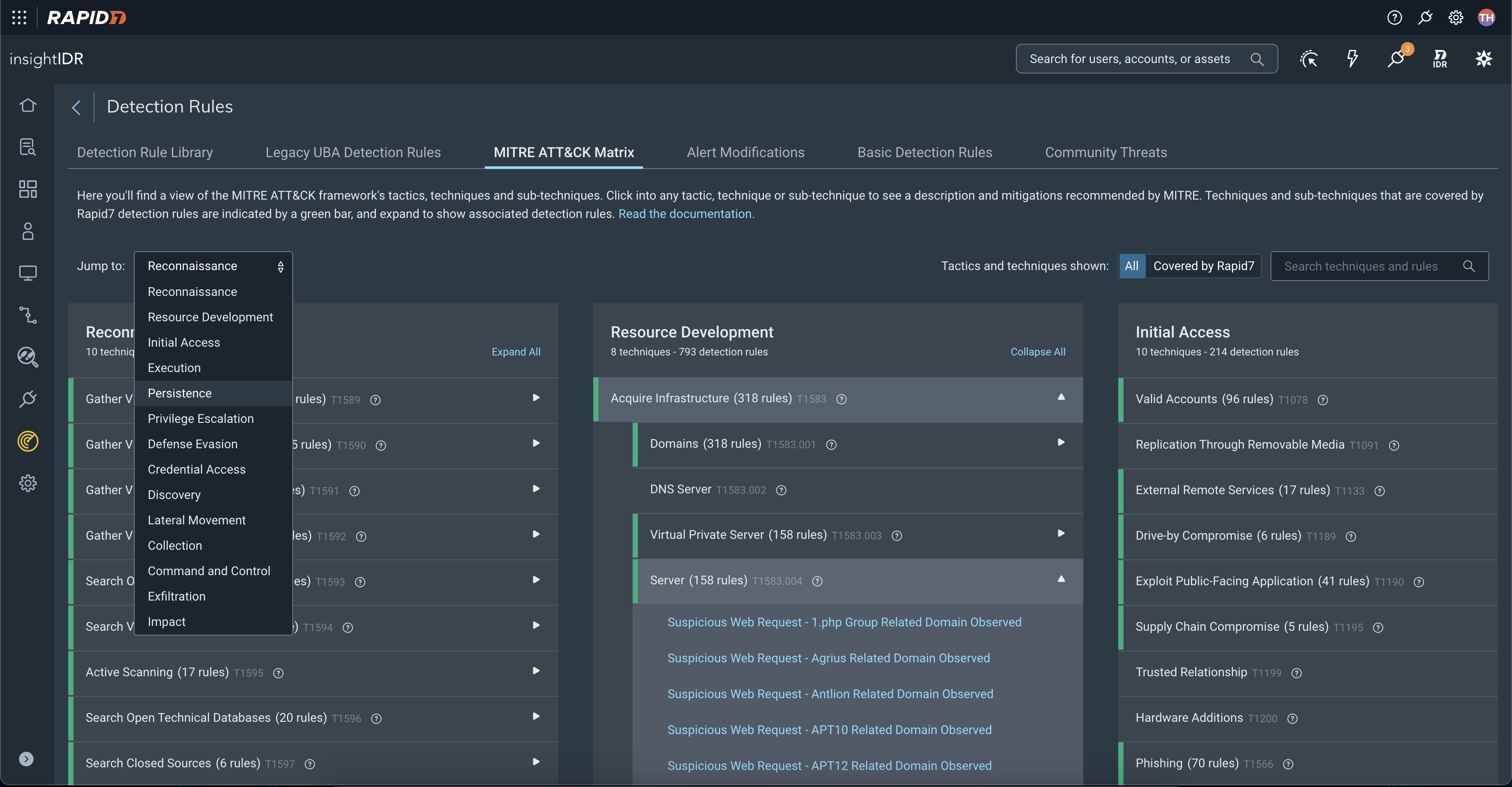Image resolution: width=1512 pixels, height=787 pixels.
Task: Switch to Alert Modifications tab
Action: [x=745, y=152]
